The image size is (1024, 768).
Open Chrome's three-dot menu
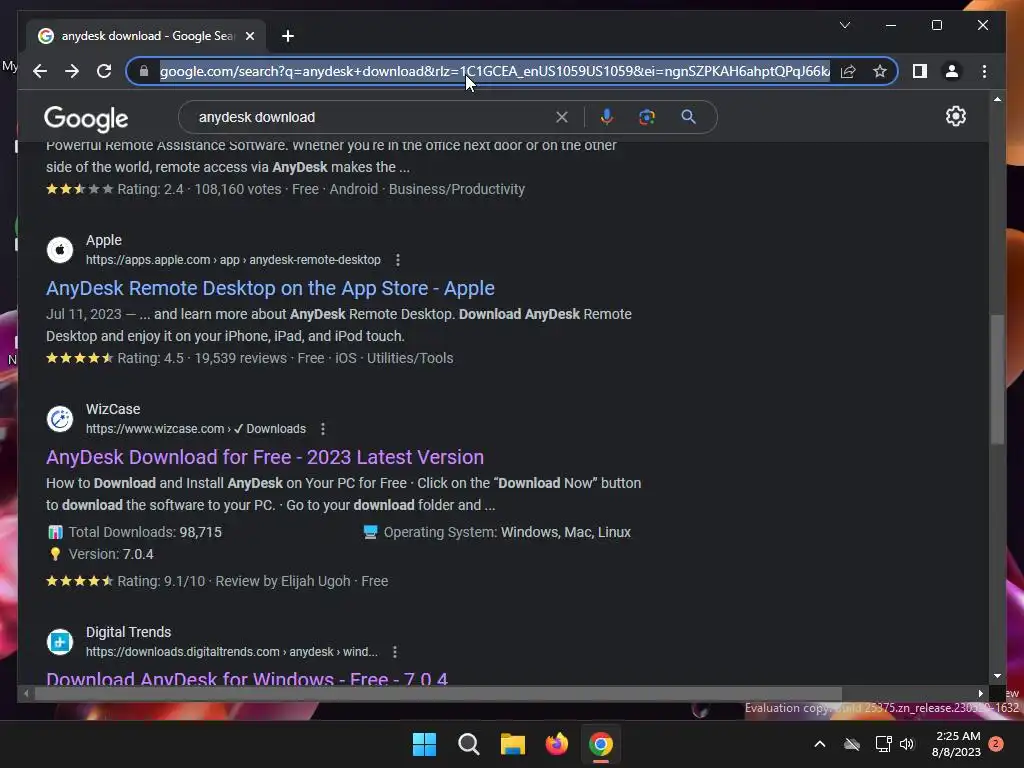pos(984,71)
